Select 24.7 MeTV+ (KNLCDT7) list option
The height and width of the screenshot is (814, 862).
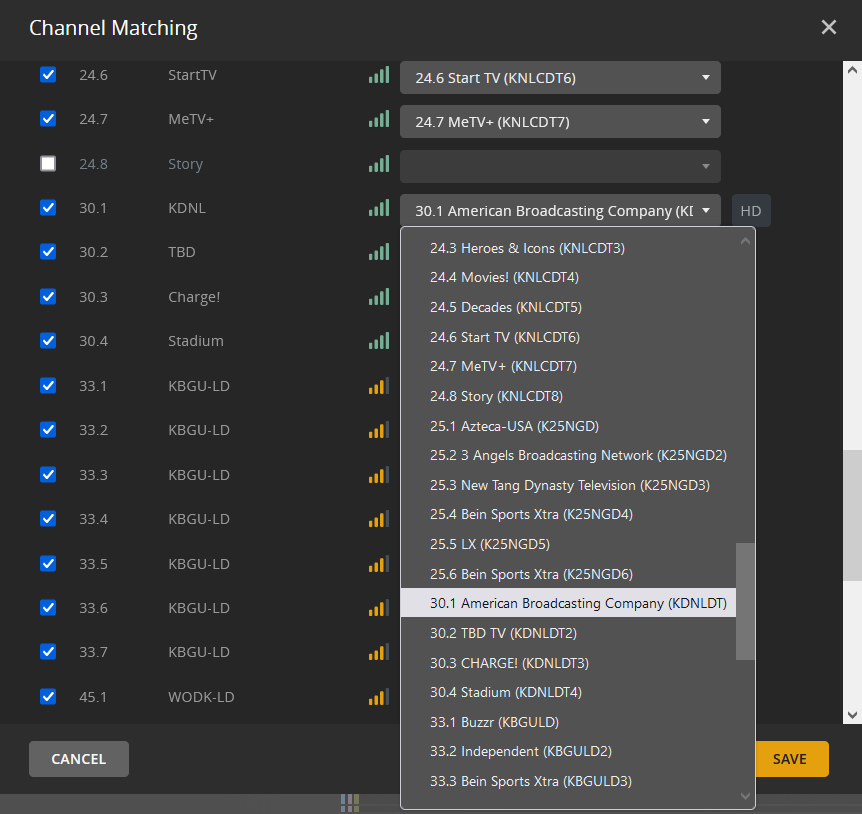(568, 366)
